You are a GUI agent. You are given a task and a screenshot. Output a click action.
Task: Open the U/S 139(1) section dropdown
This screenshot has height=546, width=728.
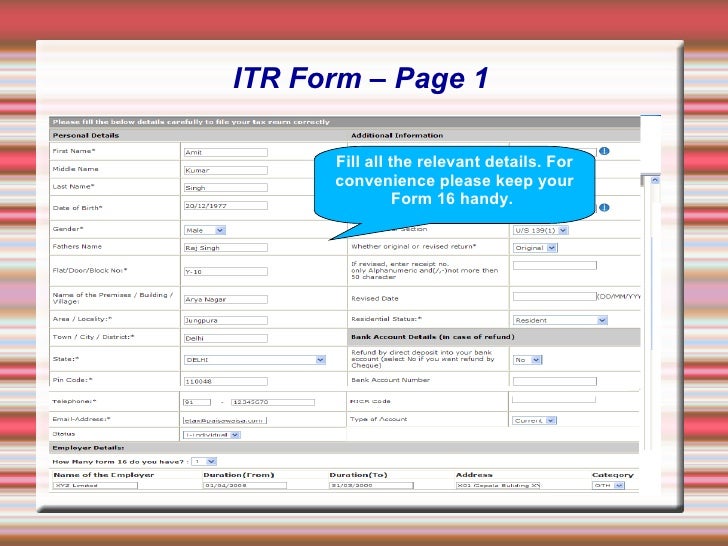[540, 230]
